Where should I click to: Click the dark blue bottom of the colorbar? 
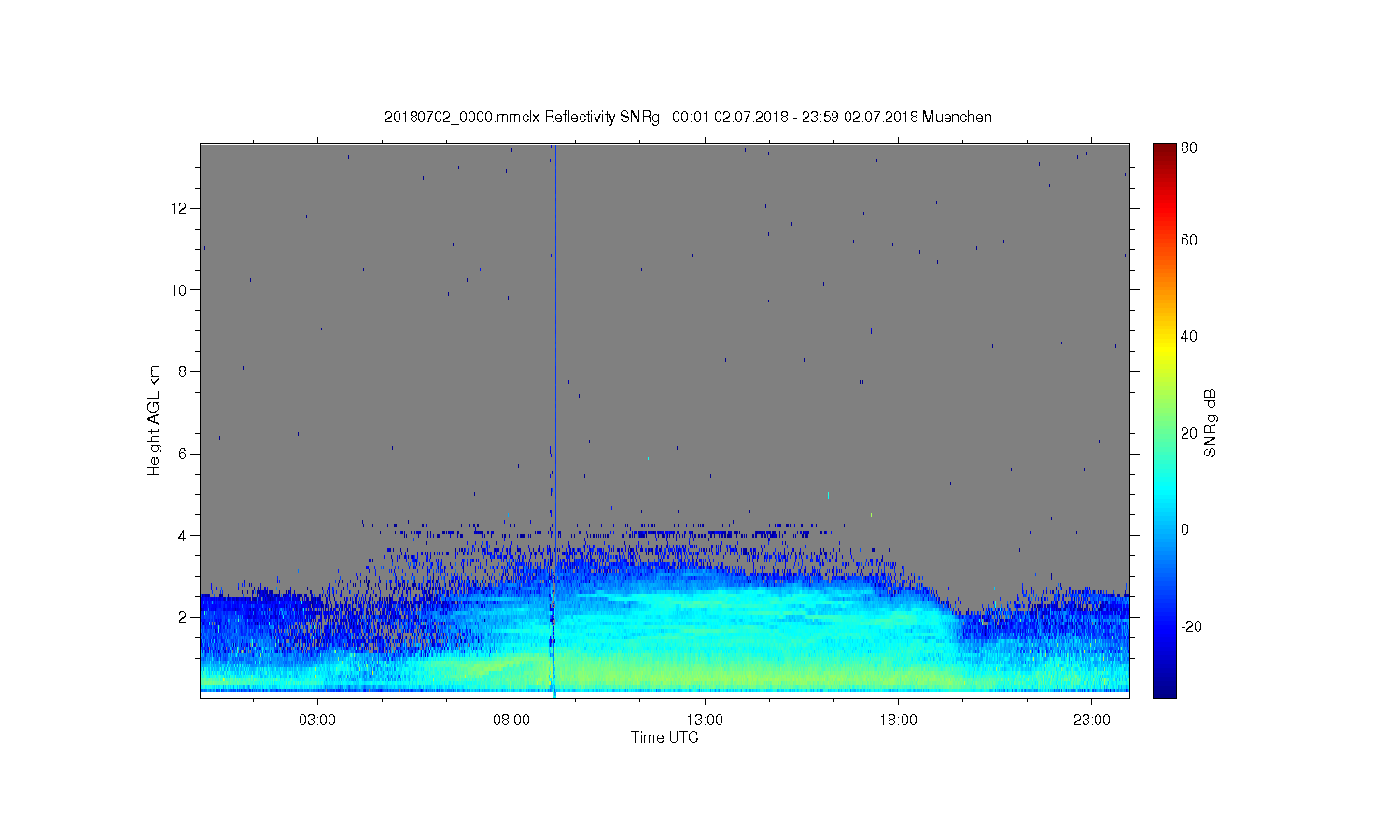[1164, 689]
